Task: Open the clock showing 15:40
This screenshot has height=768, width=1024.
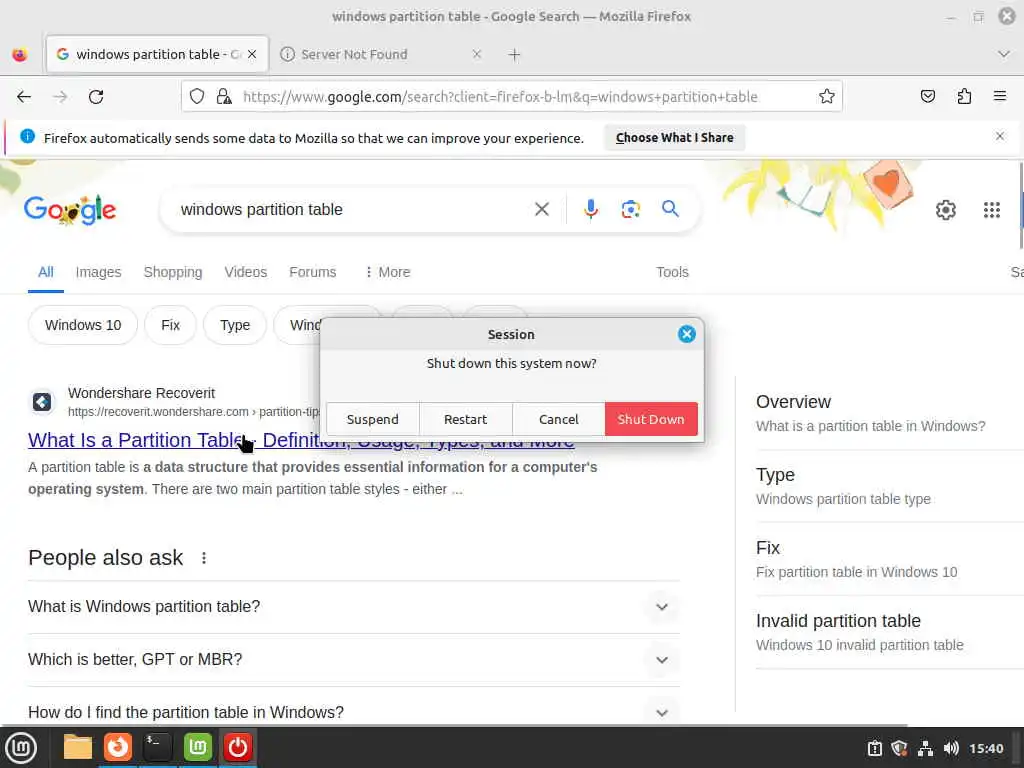Action: point(986,748)
